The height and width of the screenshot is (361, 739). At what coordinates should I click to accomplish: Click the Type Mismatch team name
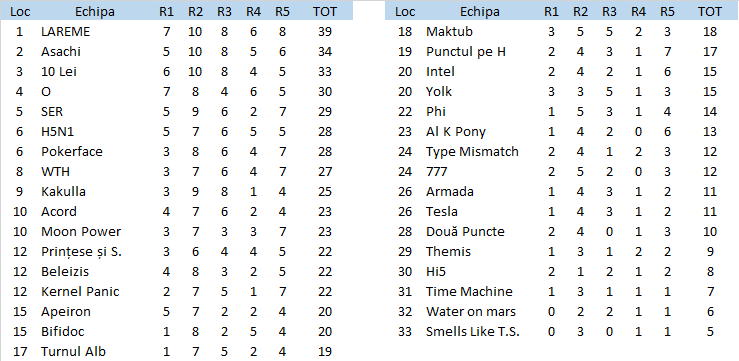tap(472, 152)
